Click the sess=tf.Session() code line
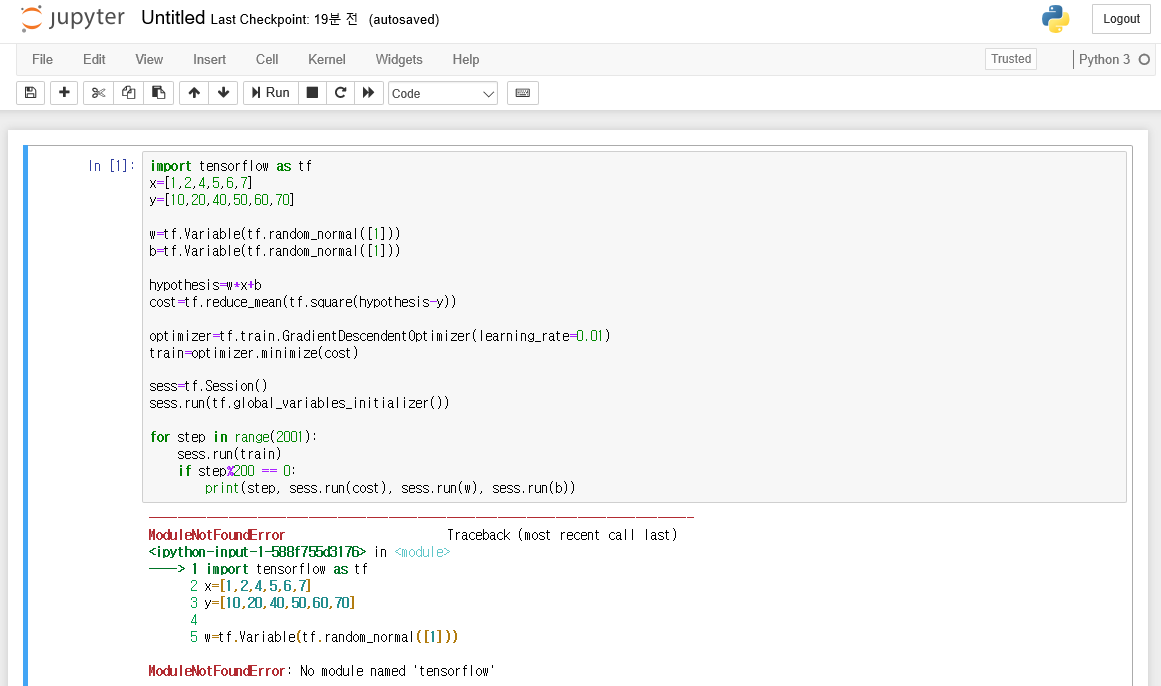This screenshot has height=686, width=1161. pyautogui.click(x=208, y=386)
